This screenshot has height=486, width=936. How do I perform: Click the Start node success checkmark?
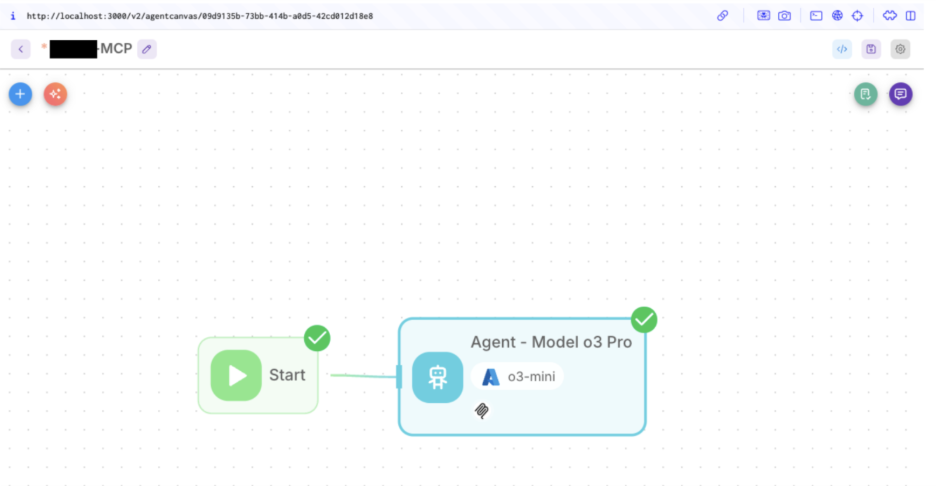tap(317, 339)
